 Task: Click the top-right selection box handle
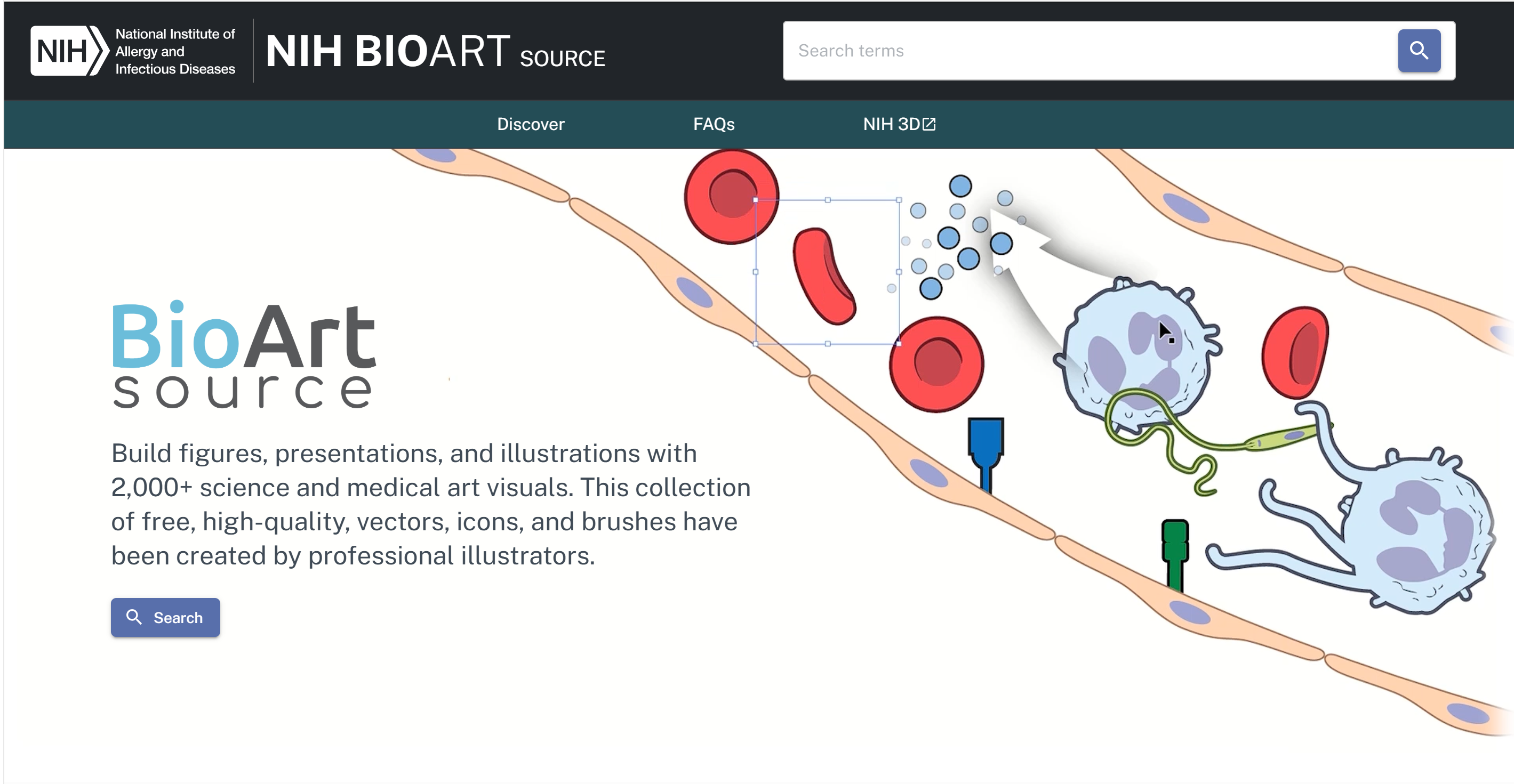pos(899,200)
